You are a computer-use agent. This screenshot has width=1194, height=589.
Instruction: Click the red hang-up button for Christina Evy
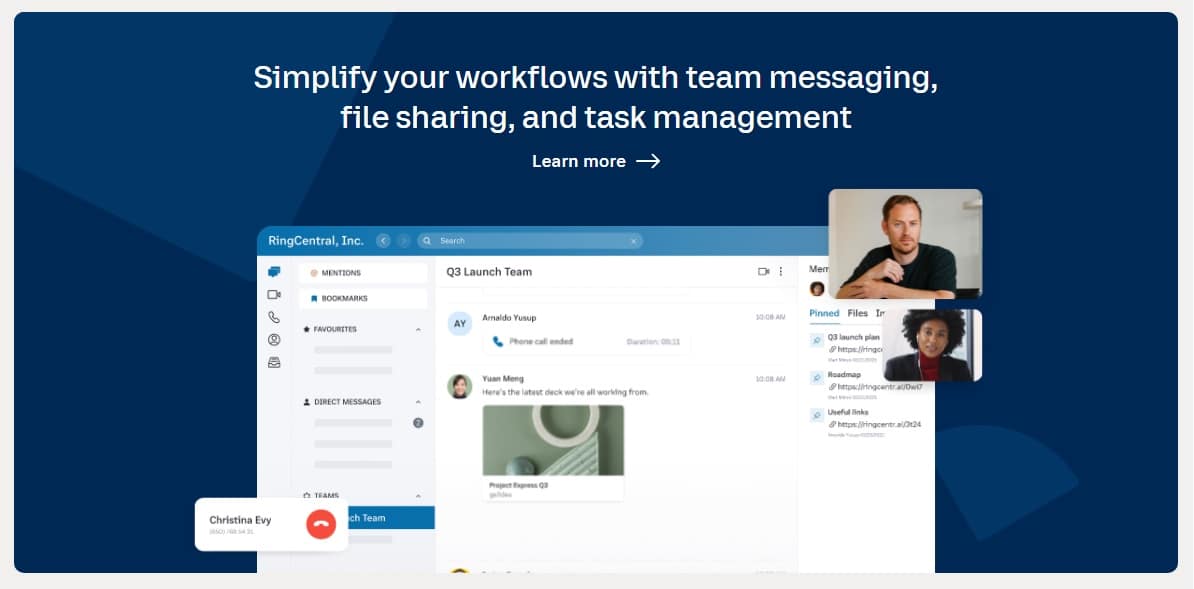tap(321, 524)
